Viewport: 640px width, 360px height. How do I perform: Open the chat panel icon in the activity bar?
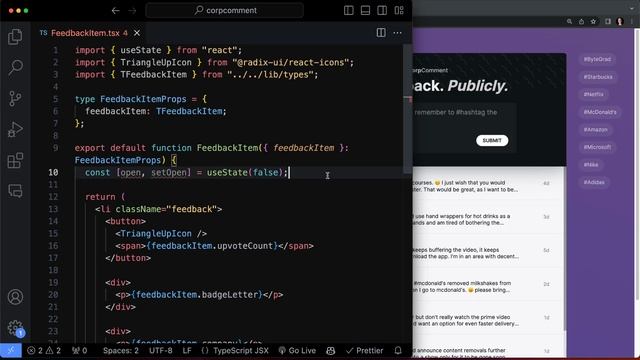[15, 191]
